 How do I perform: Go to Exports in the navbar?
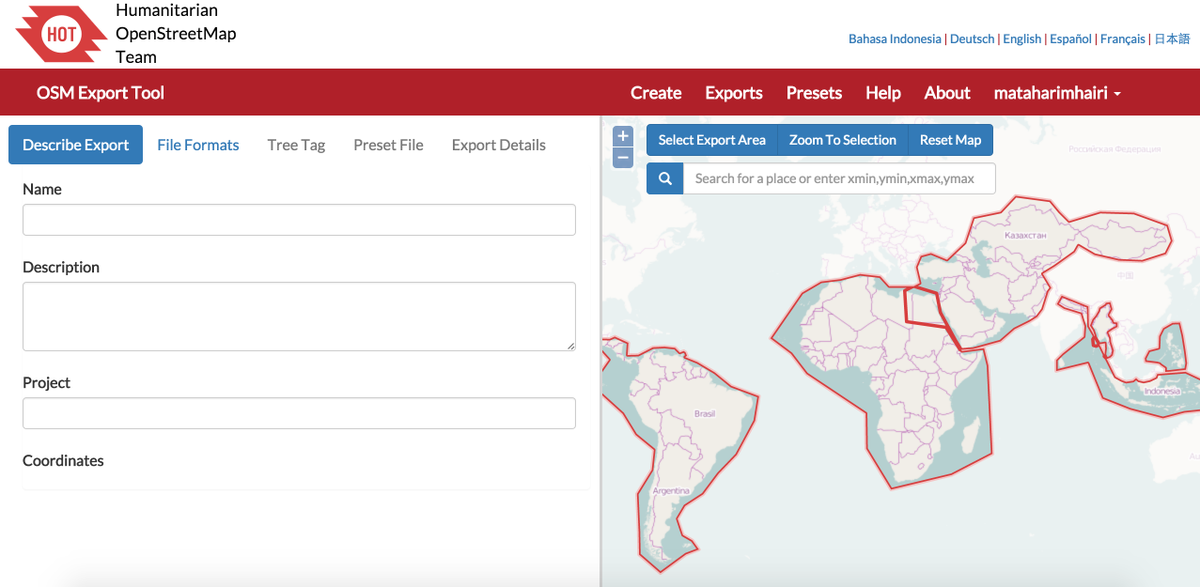pos(734,93)
